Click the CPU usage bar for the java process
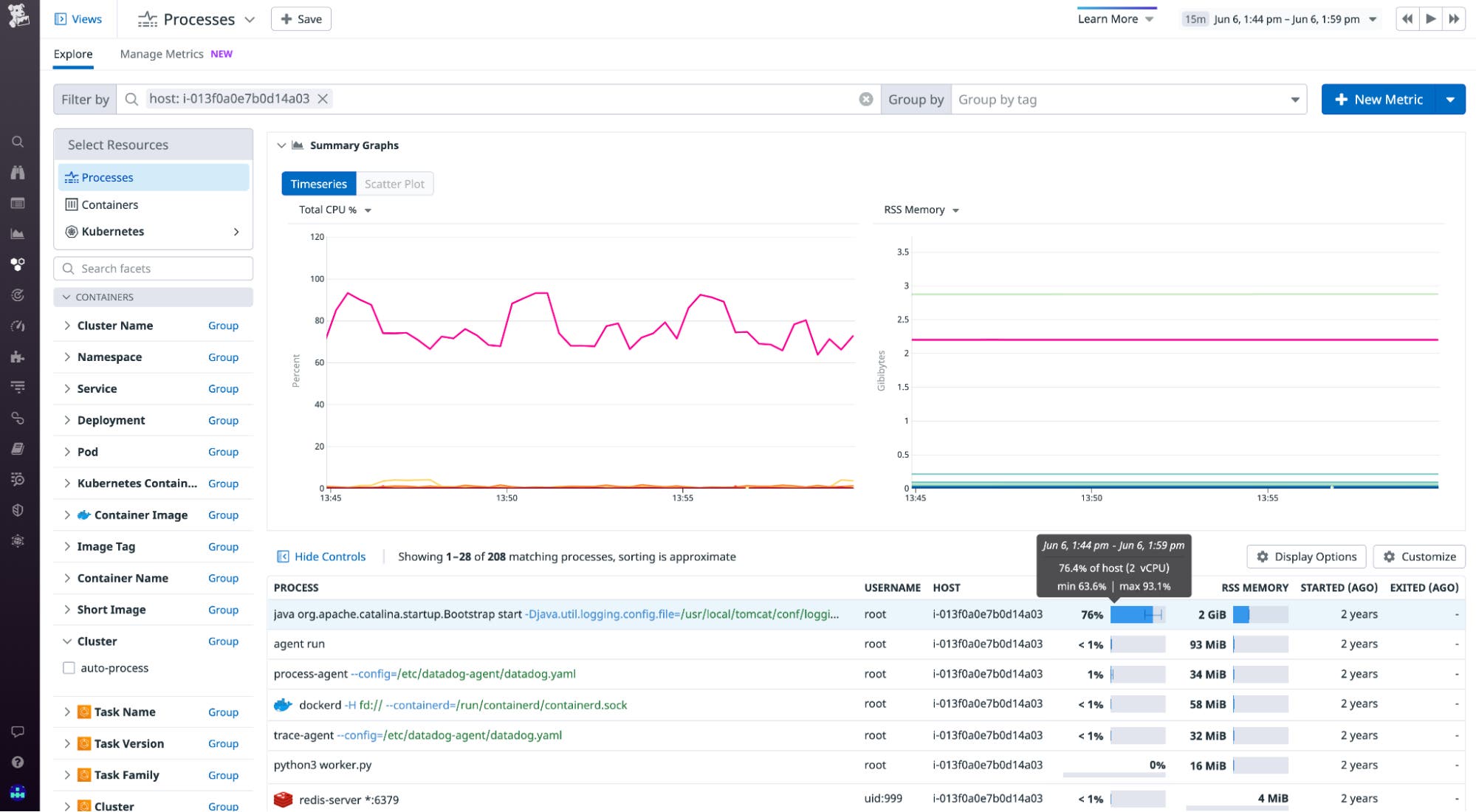Screen dimensions: 1476x812 pos(1138,613)
